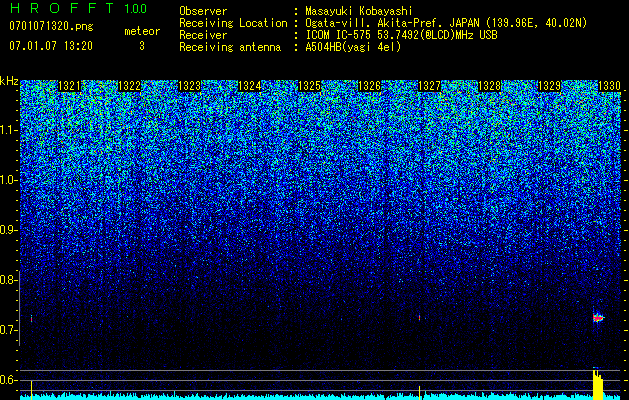Image resolution: width=629 pixels, height=400 pixels.
Task: Click the kHz axis unit label
Action: pos(9,81)
